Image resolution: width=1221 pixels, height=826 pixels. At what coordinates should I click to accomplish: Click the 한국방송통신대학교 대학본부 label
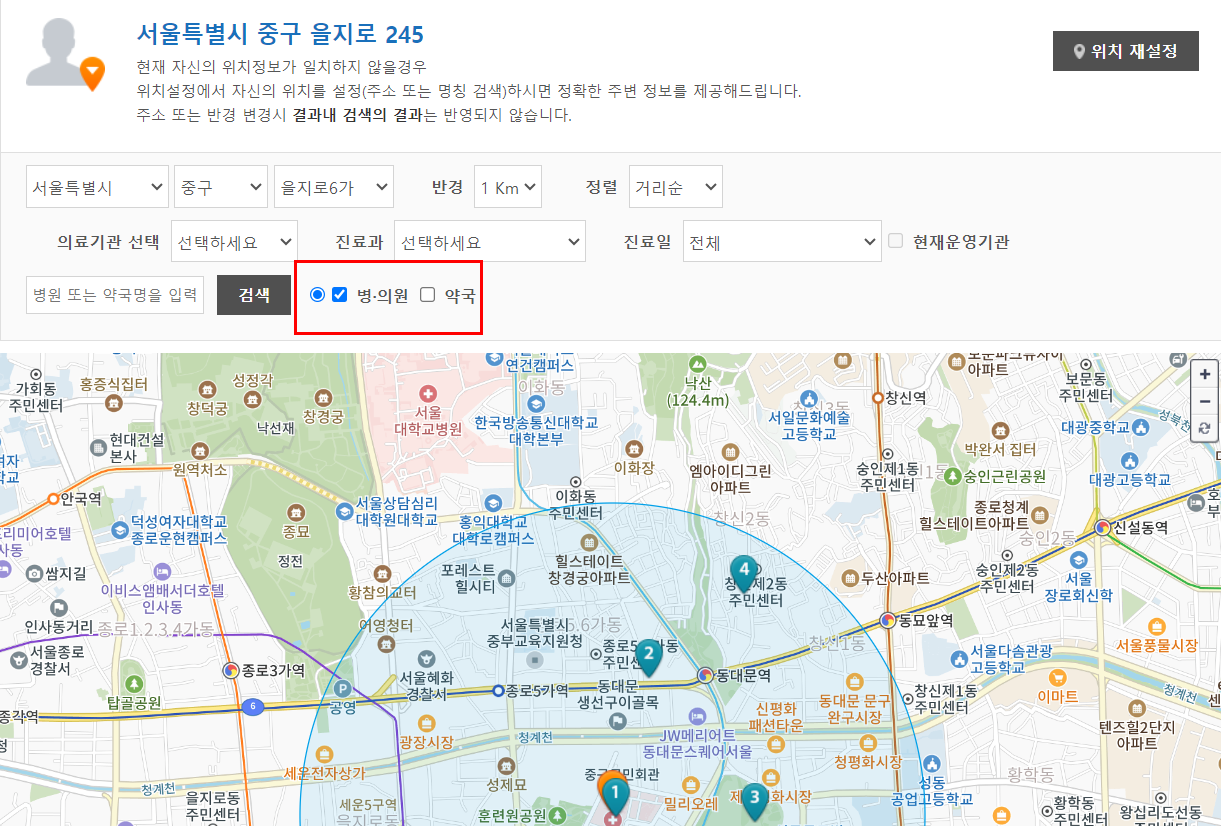coord(536,430)
